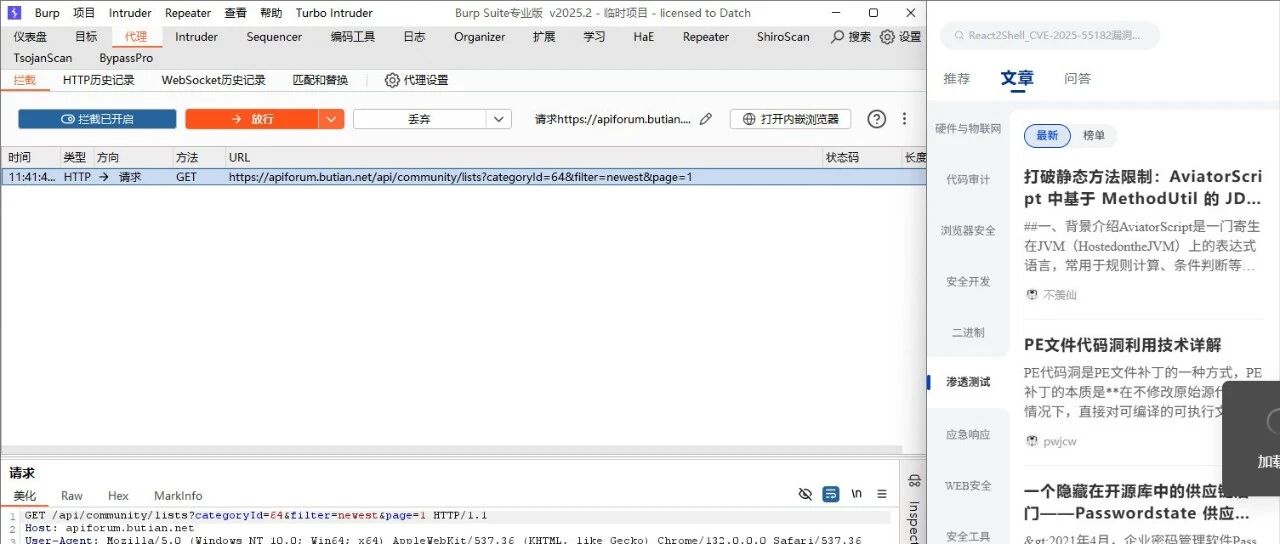Image resolution: width=1280 pixels, height=544 pixels.
Task: Select the Hex request view tab
Action: pyautogui.click(x=118, y=496)
